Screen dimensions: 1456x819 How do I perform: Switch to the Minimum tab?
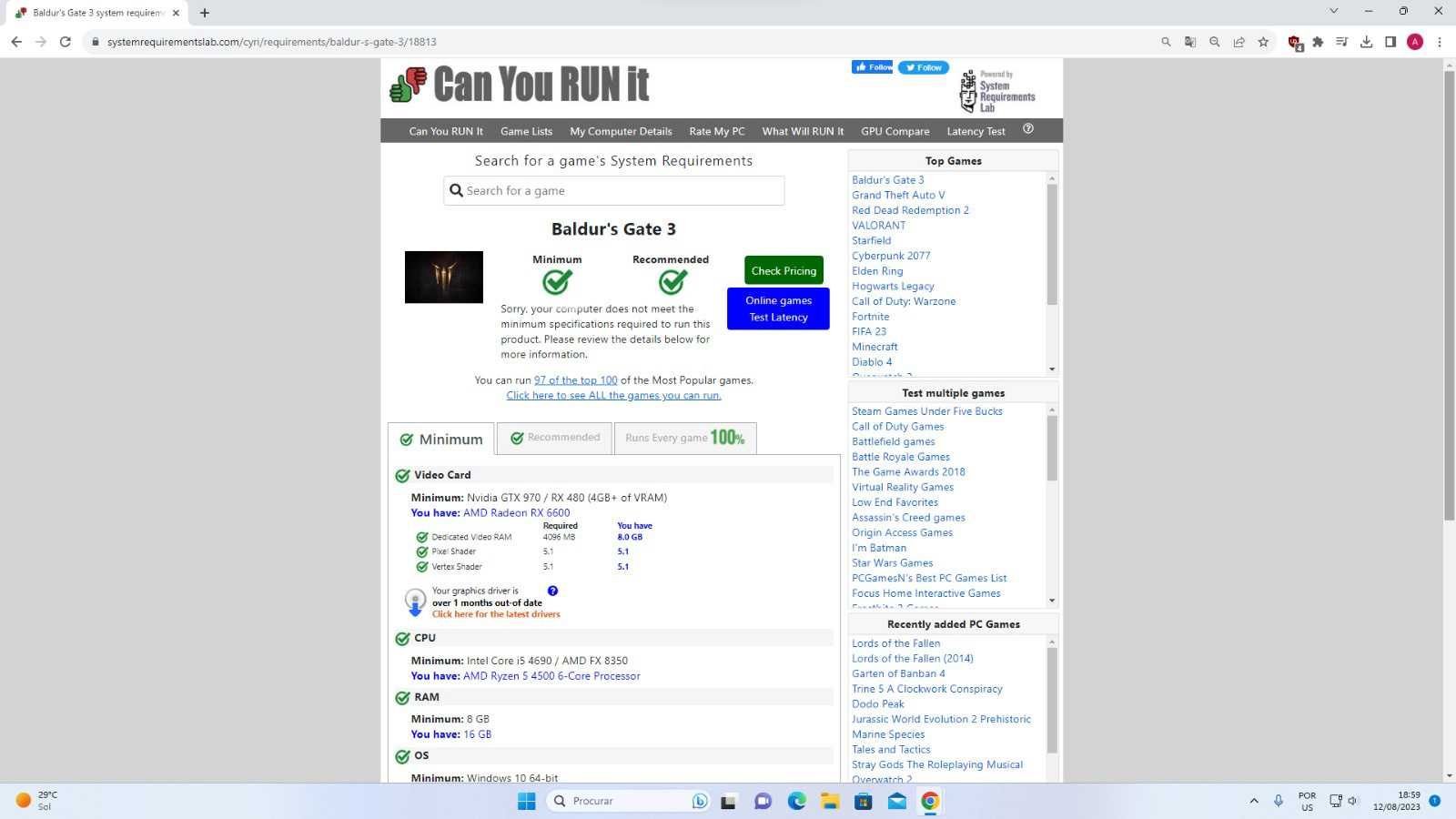[x=441, y=439]
